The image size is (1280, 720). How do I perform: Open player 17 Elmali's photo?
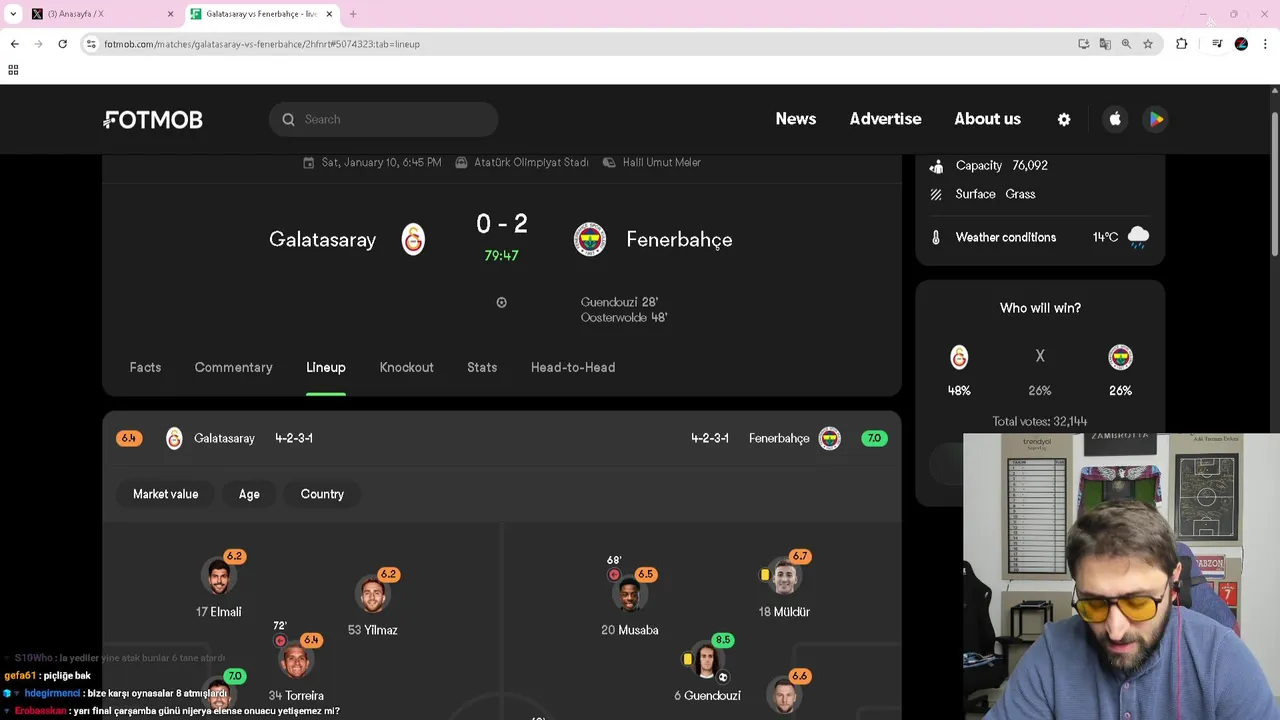[218, 577]
